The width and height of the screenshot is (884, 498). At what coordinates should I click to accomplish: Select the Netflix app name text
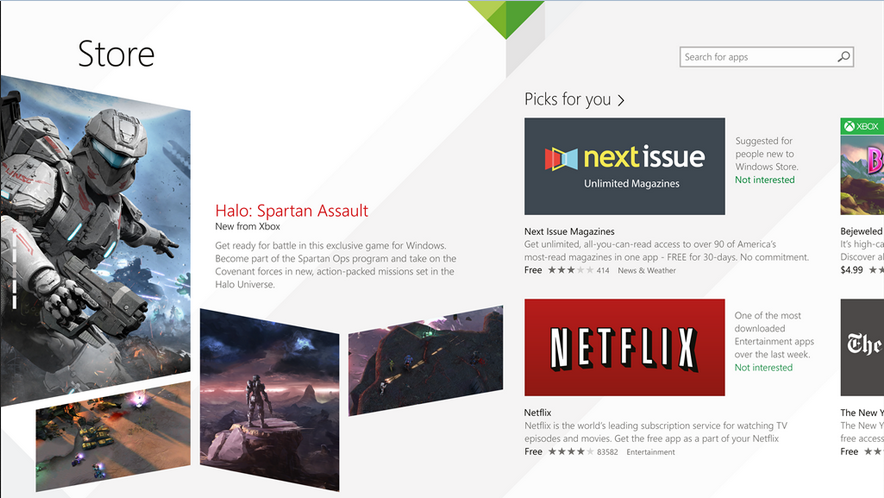point(538,413)
